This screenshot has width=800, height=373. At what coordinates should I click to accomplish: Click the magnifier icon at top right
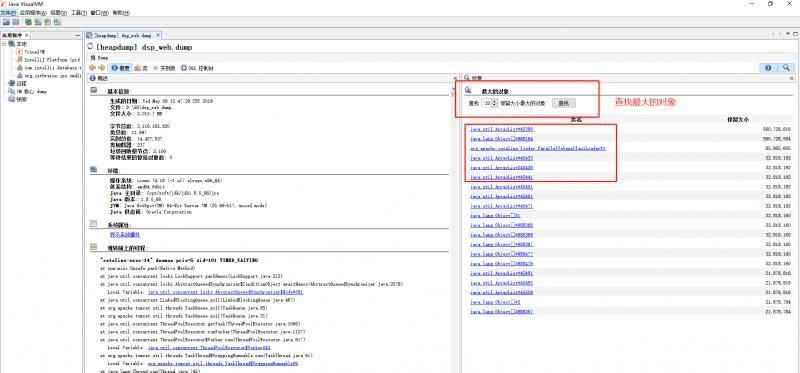point(786,67)
